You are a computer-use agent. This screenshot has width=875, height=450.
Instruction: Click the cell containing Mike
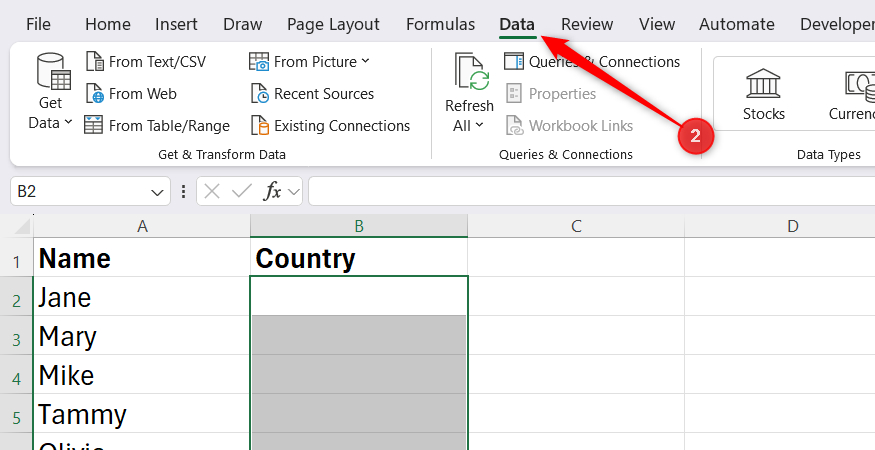[x=142, y=375]
